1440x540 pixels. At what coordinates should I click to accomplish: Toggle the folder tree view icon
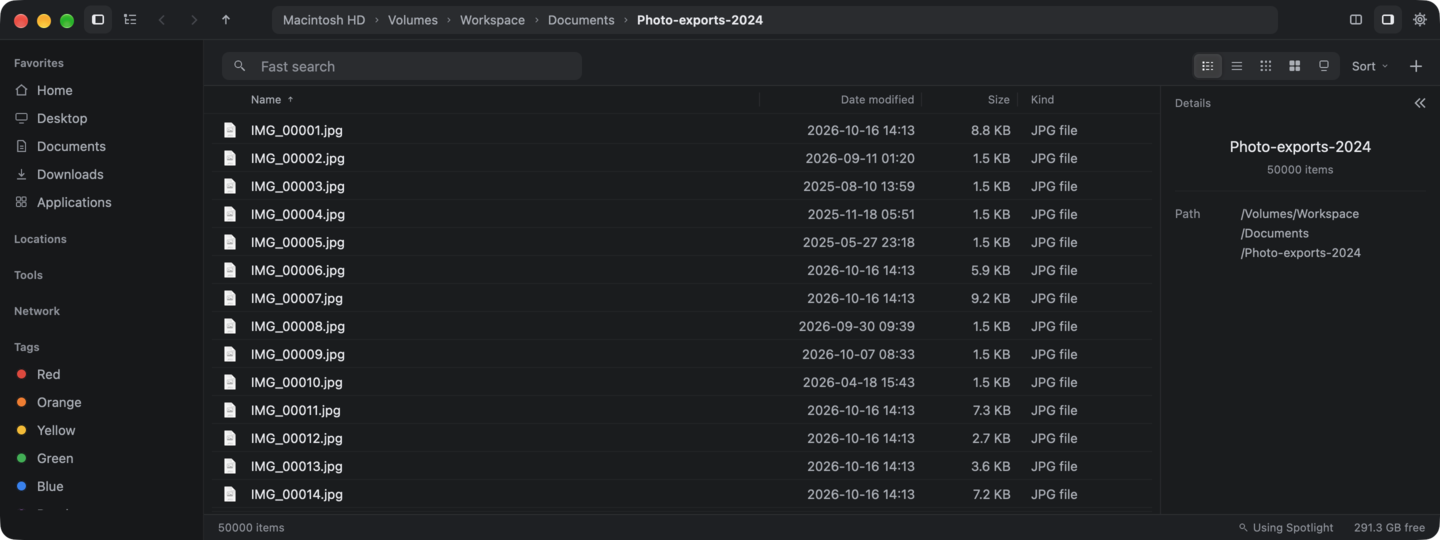130,20
